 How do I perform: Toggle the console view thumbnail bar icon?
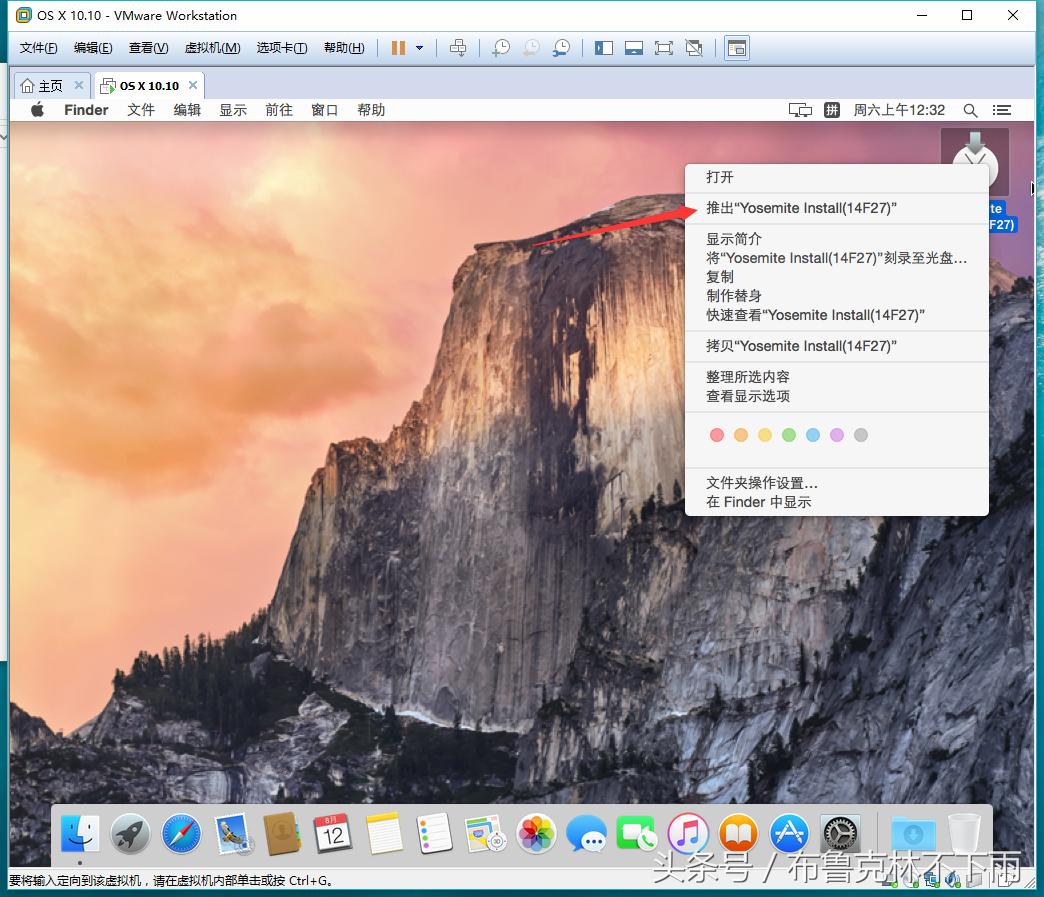pos(634,47)
